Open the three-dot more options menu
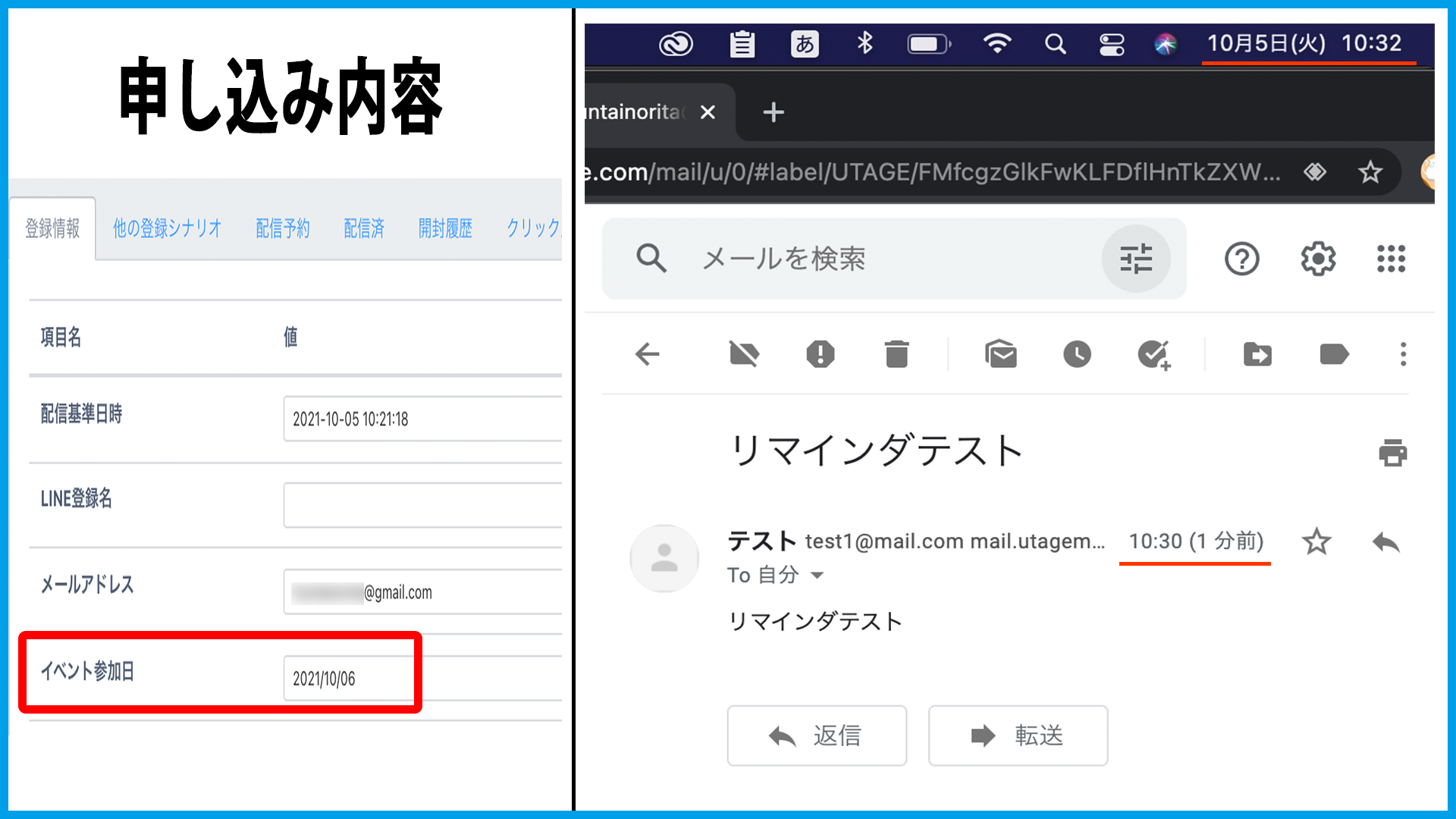 (1403, 354)
